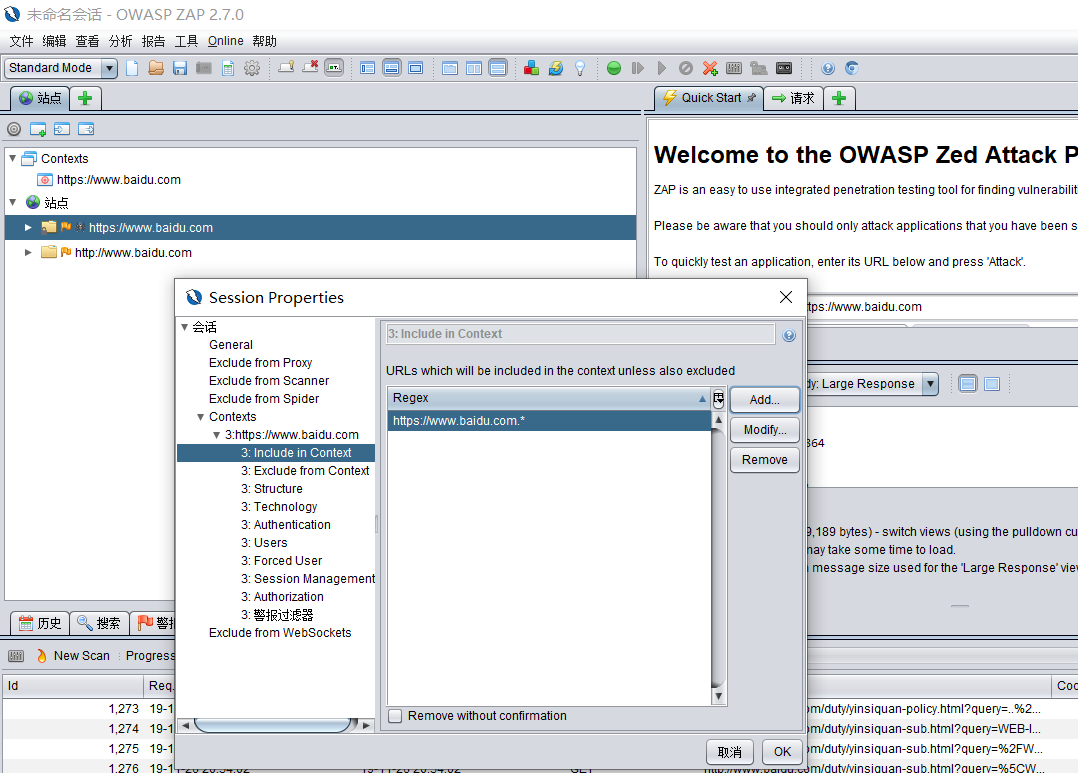Expand the http://www.baidu.com site node
Viewport: 1078px width, 773px height.
click(28, 252)
